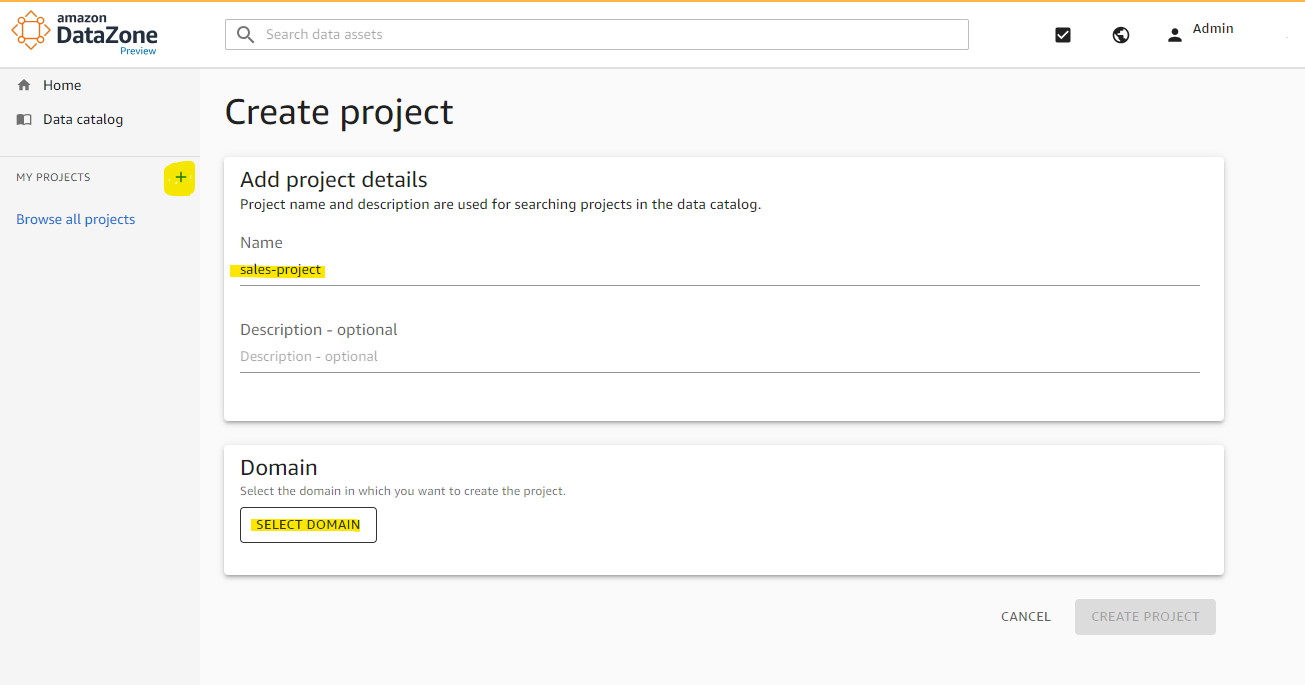Click the Description optional input field

click(x=720, y=357)
